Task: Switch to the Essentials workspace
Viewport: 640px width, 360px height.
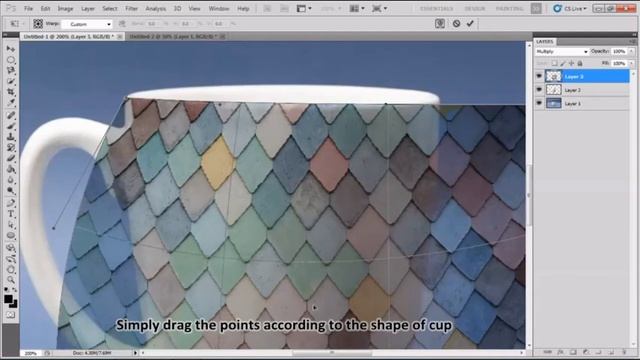Action: (x=436, y=9)
